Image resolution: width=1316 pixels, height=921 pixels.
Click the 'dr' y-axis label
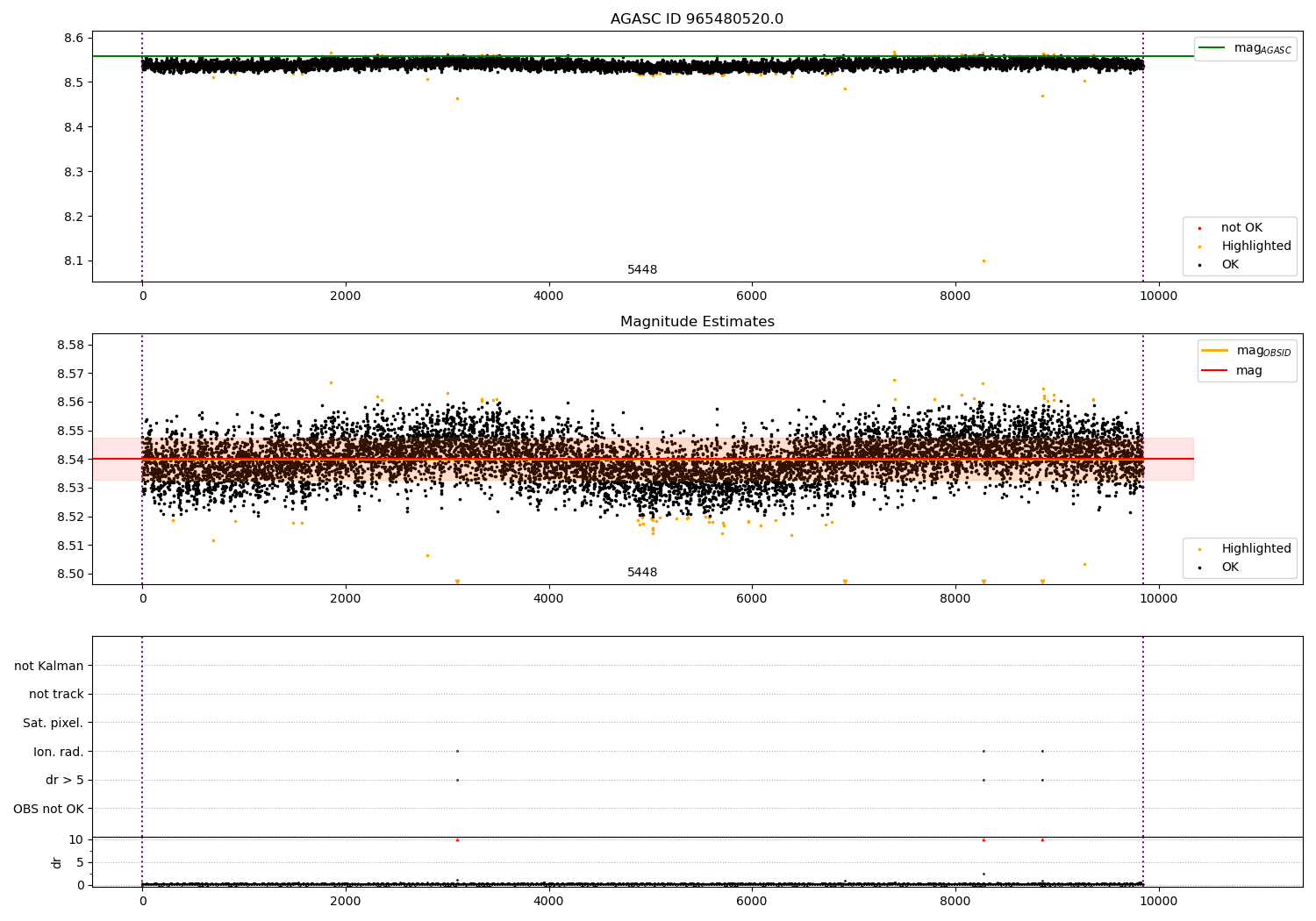[57, 862]
